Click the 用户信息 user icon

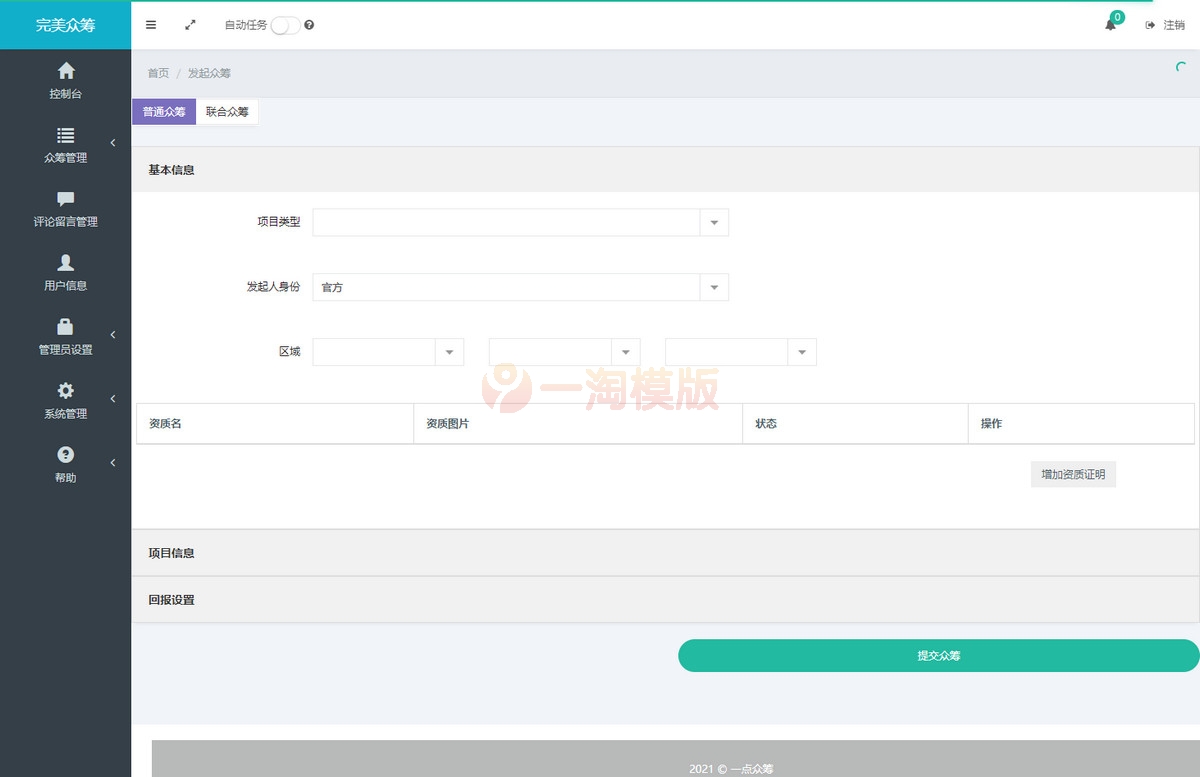click(x=65, y=262)
